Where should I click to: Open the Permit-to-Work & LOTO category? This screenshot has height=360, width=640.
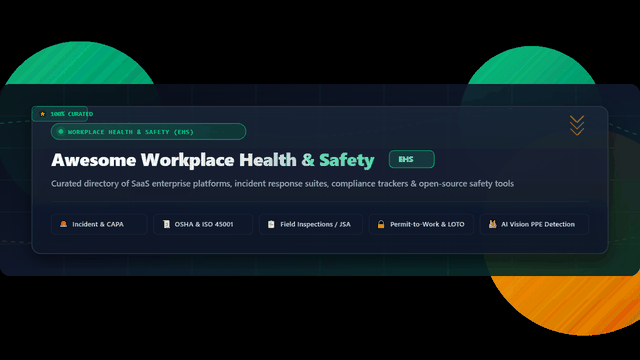point(421,224)
